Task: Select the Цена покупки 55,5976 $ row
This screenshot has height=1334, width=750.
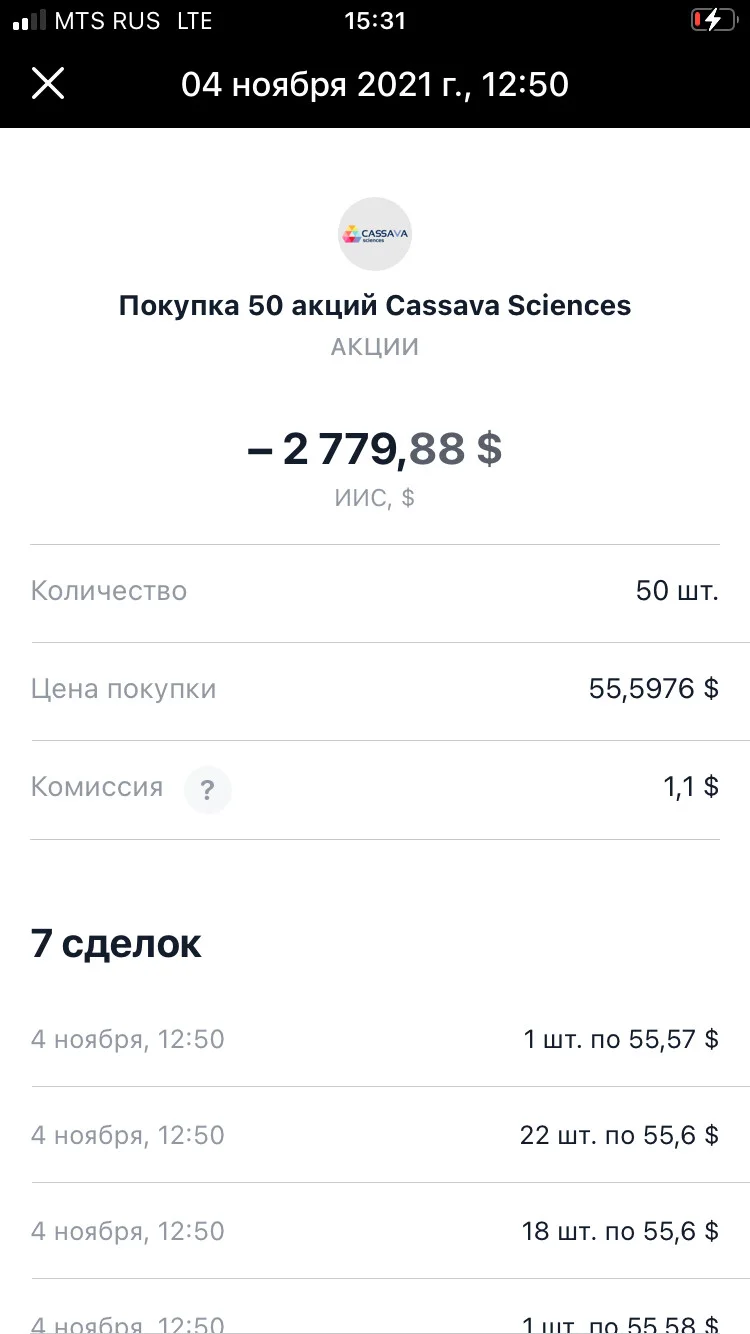Action: pyautogui.click(x=375, y=690)
